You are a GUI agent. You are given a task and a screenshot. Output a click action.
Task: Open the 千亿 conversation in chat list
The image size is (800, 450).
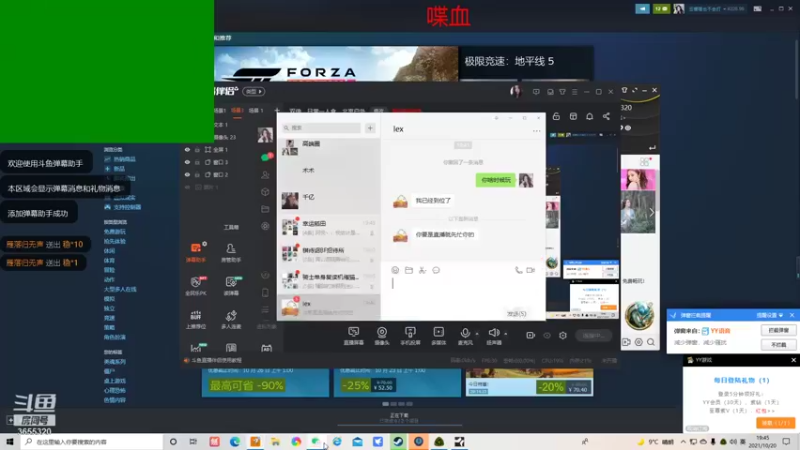pyautogui.click(x=329, y=199)
